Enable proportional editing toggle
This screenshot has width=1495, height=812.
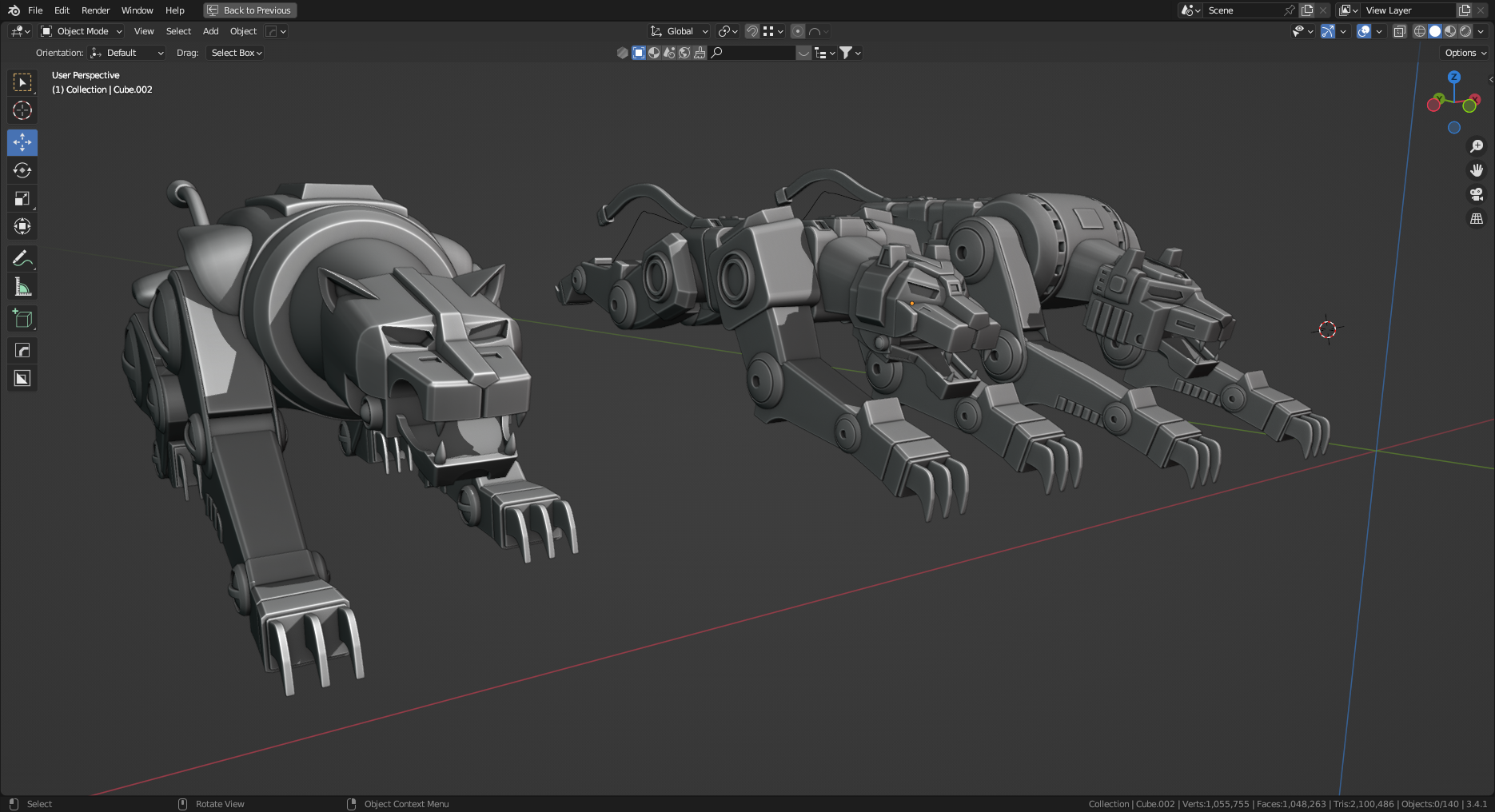pyautogui.click(x=798, y=31)
